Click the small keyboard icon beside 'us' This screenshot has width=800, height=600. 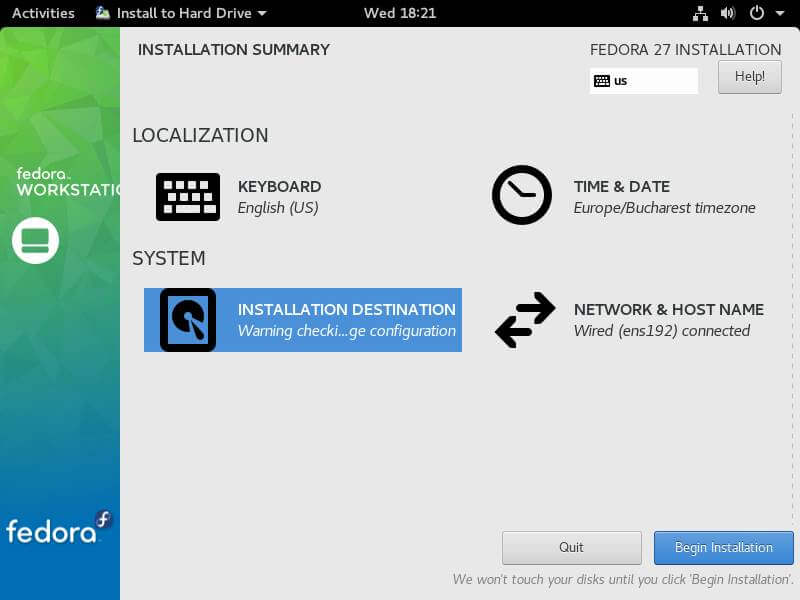point(602,81)
